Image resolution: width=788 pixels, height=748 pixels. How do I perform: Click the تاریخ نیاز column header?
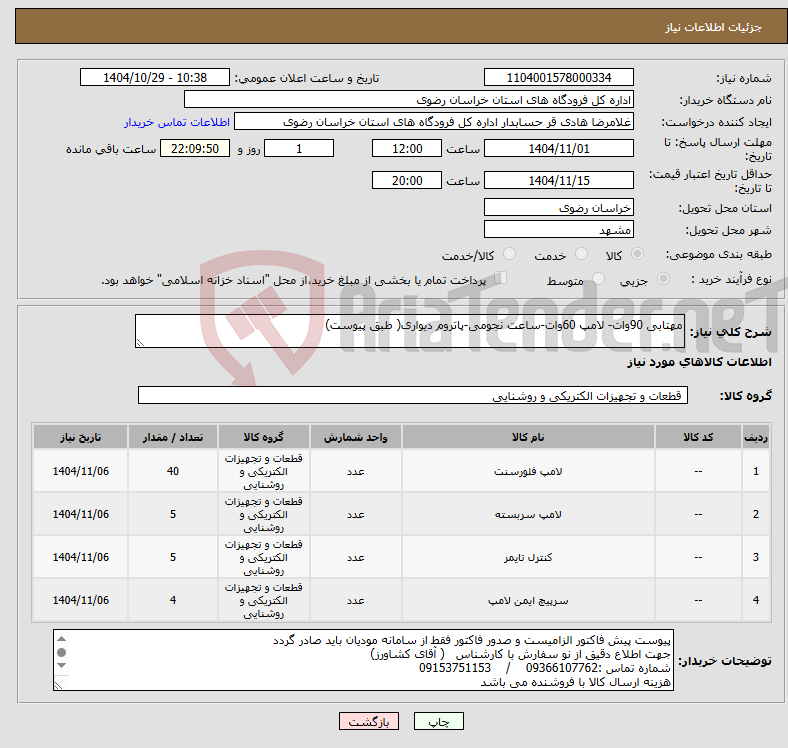tap(80, 437)
